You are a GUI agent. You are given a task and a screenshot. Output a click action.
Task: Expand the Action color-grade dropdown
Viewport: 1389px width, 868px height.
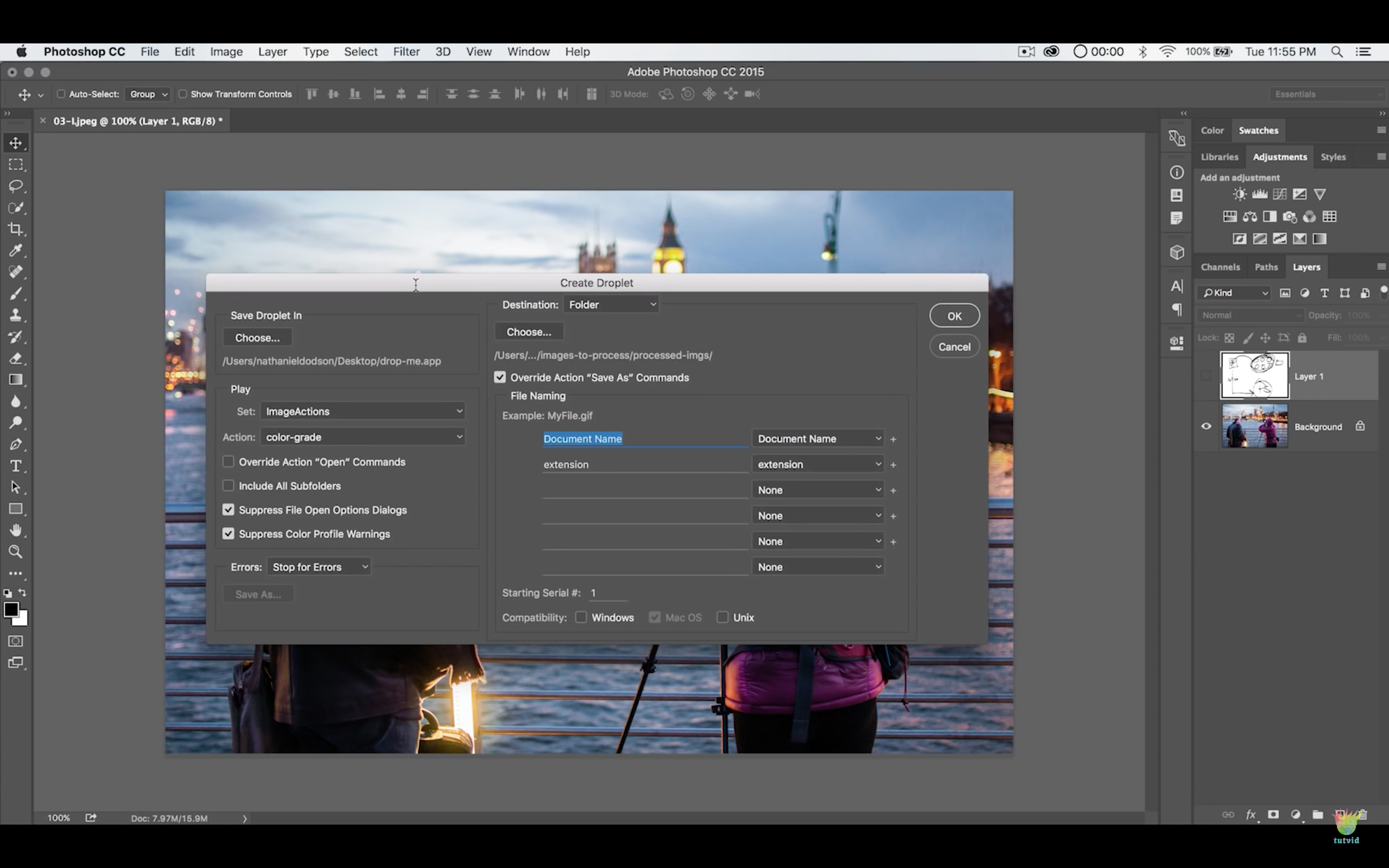pos(363,437)
